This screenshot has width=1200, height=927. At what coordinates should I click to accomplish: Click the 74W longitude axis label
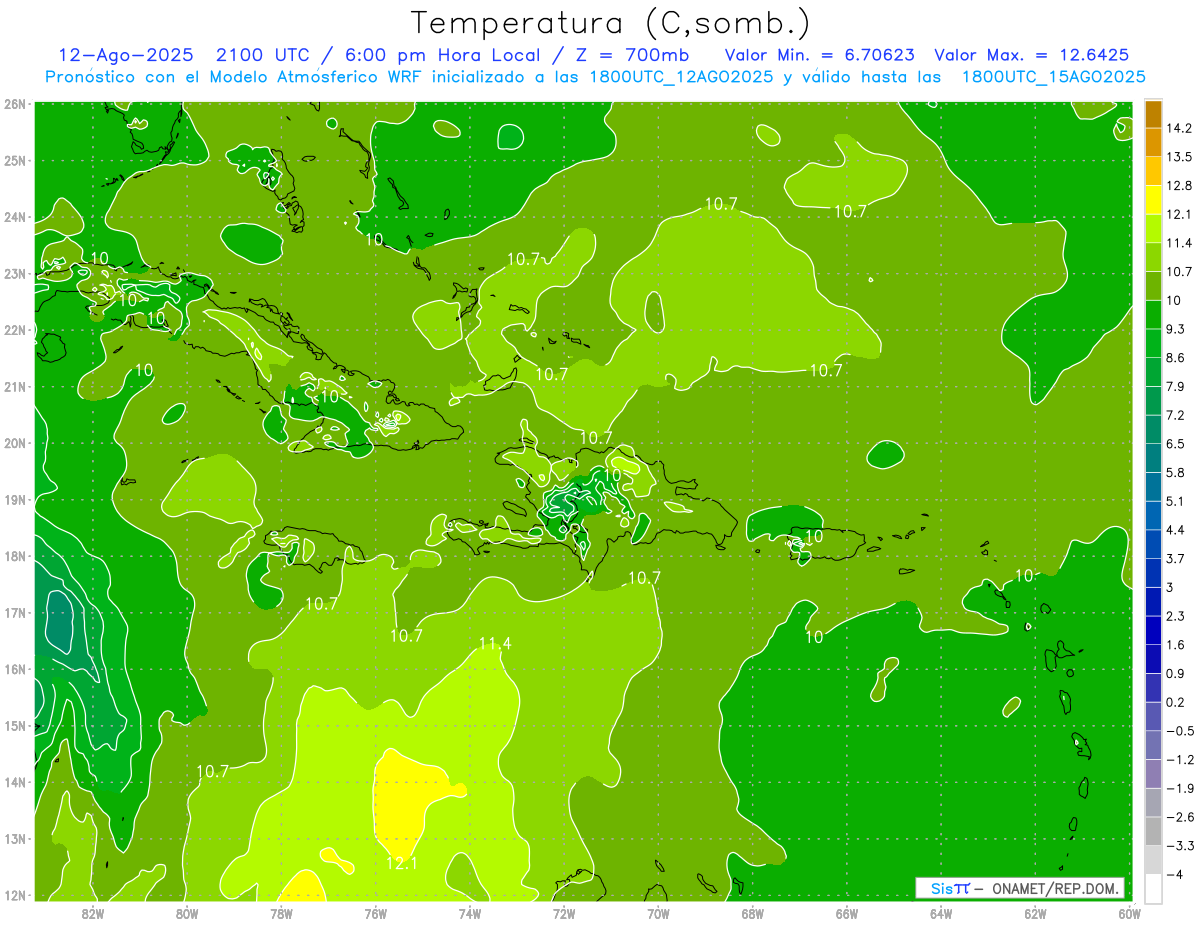[470, 913]
